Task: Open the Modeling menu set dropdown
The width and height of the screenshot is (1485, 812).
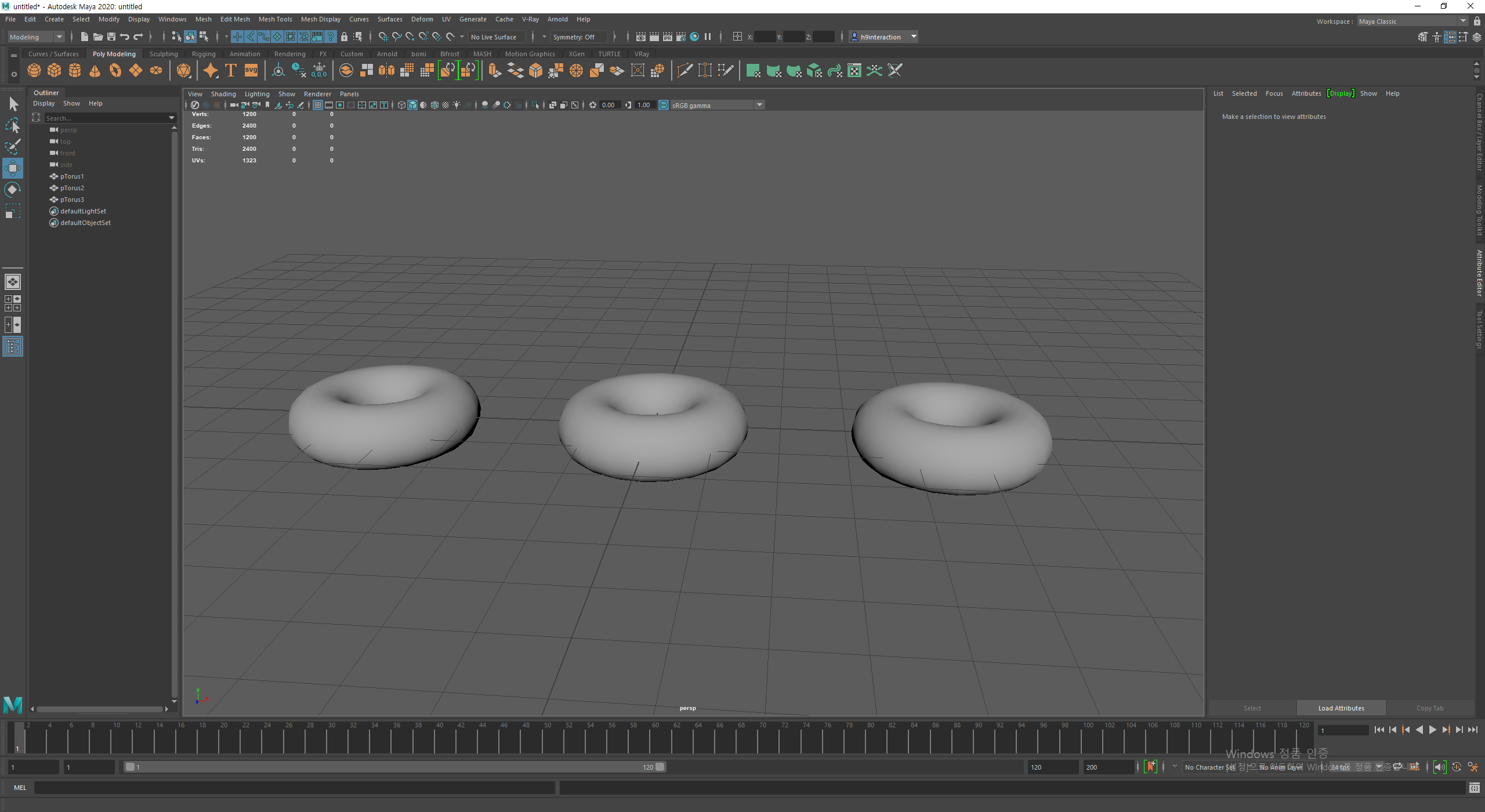Action: (59, 37)
